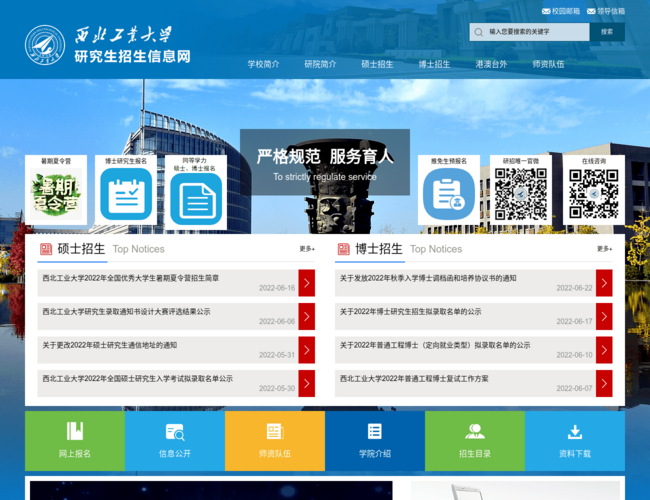Click red icon beside 硕士招生 heading
650x500 pixels.
tap(46, 249)
